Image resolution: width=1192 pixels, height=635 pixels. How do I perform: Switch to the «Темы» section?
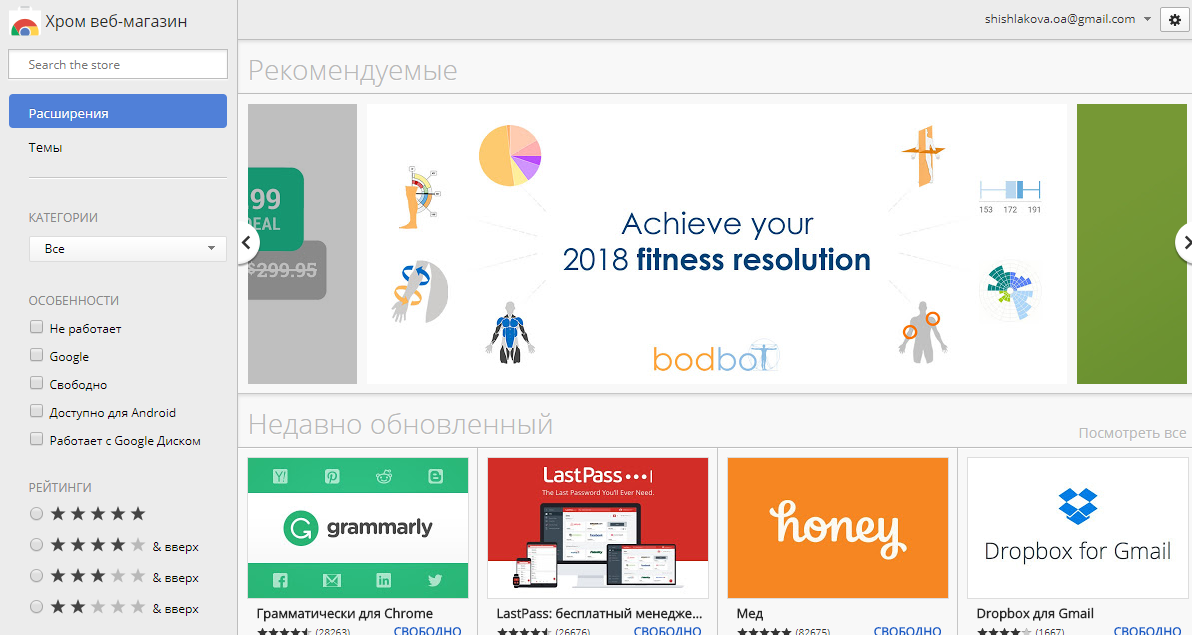[x=47, y=147]
